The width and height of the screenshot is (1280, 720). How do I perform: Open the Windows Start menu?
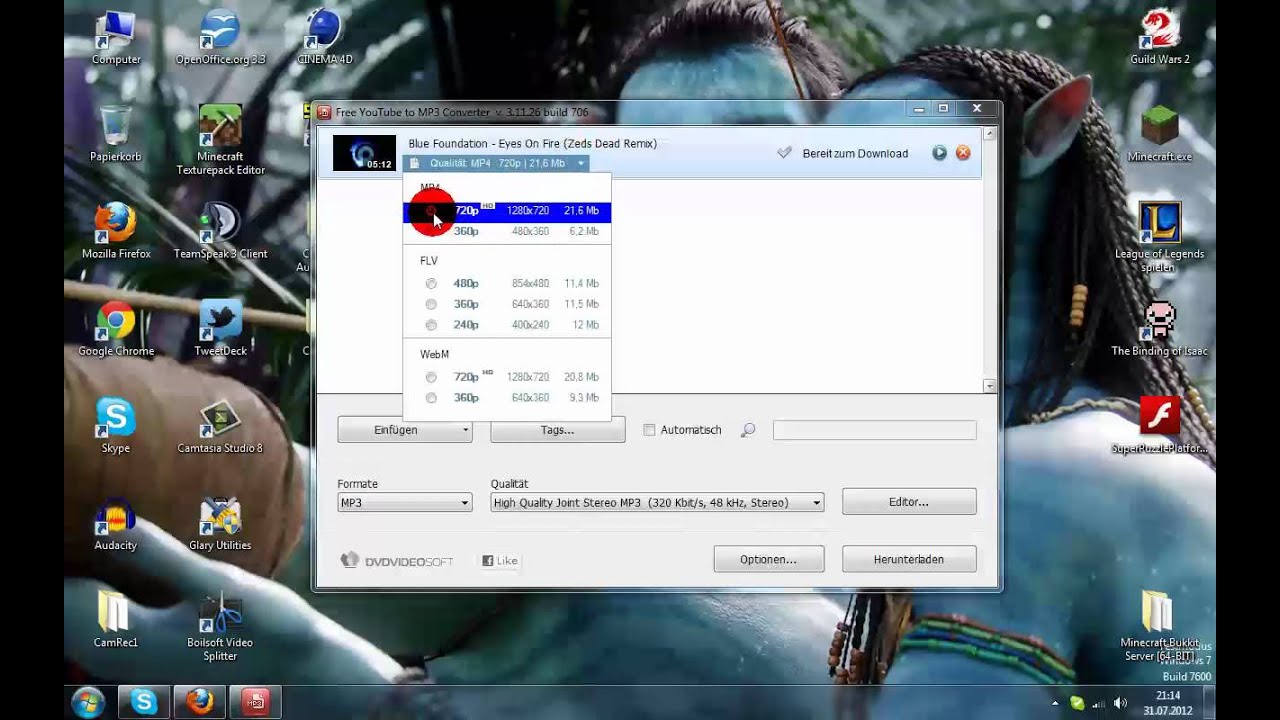pyautogui.click(x=87, y=702)
